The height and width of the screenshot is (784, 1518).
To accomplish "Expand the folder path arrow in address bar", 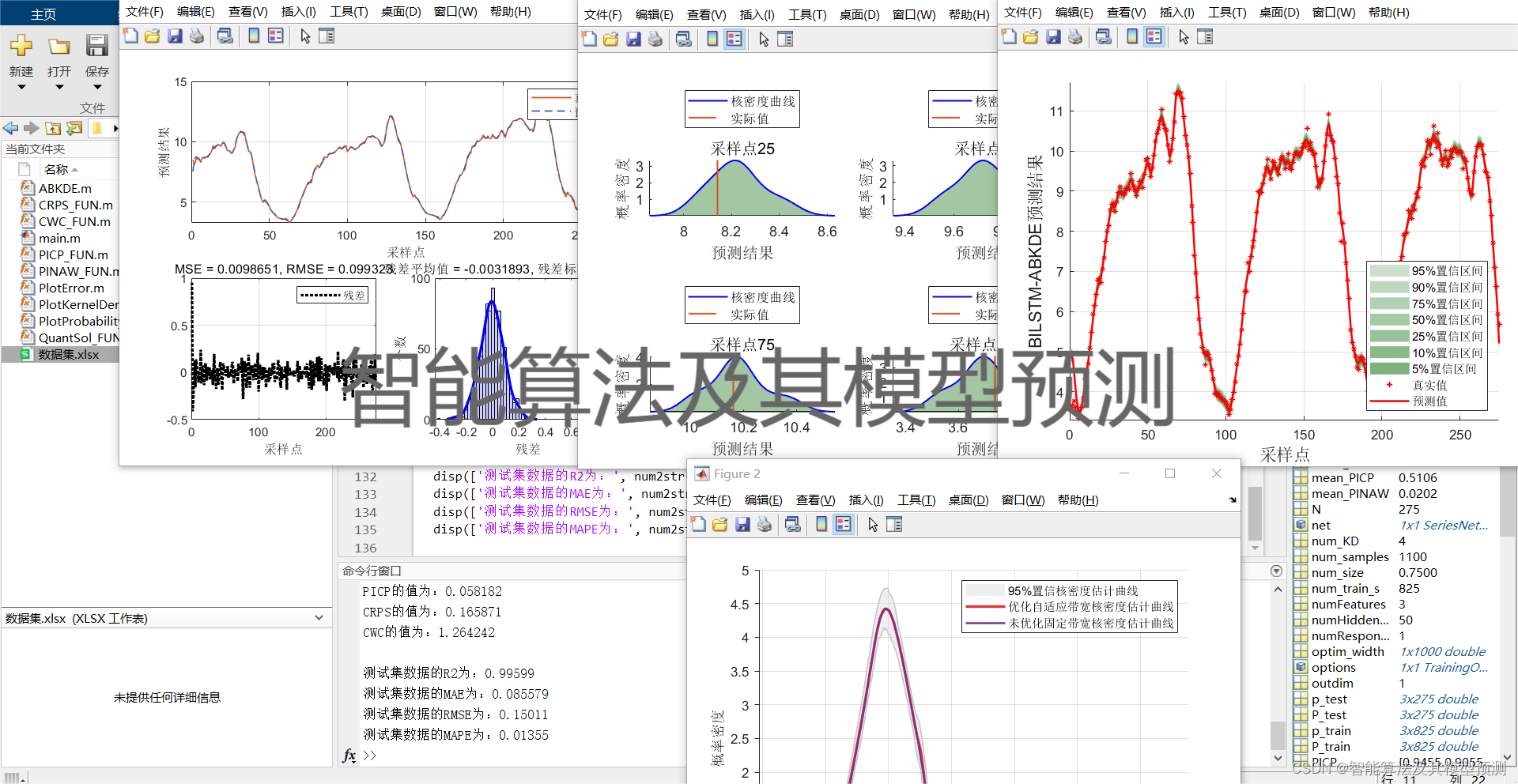I will (x=115, y=128).
